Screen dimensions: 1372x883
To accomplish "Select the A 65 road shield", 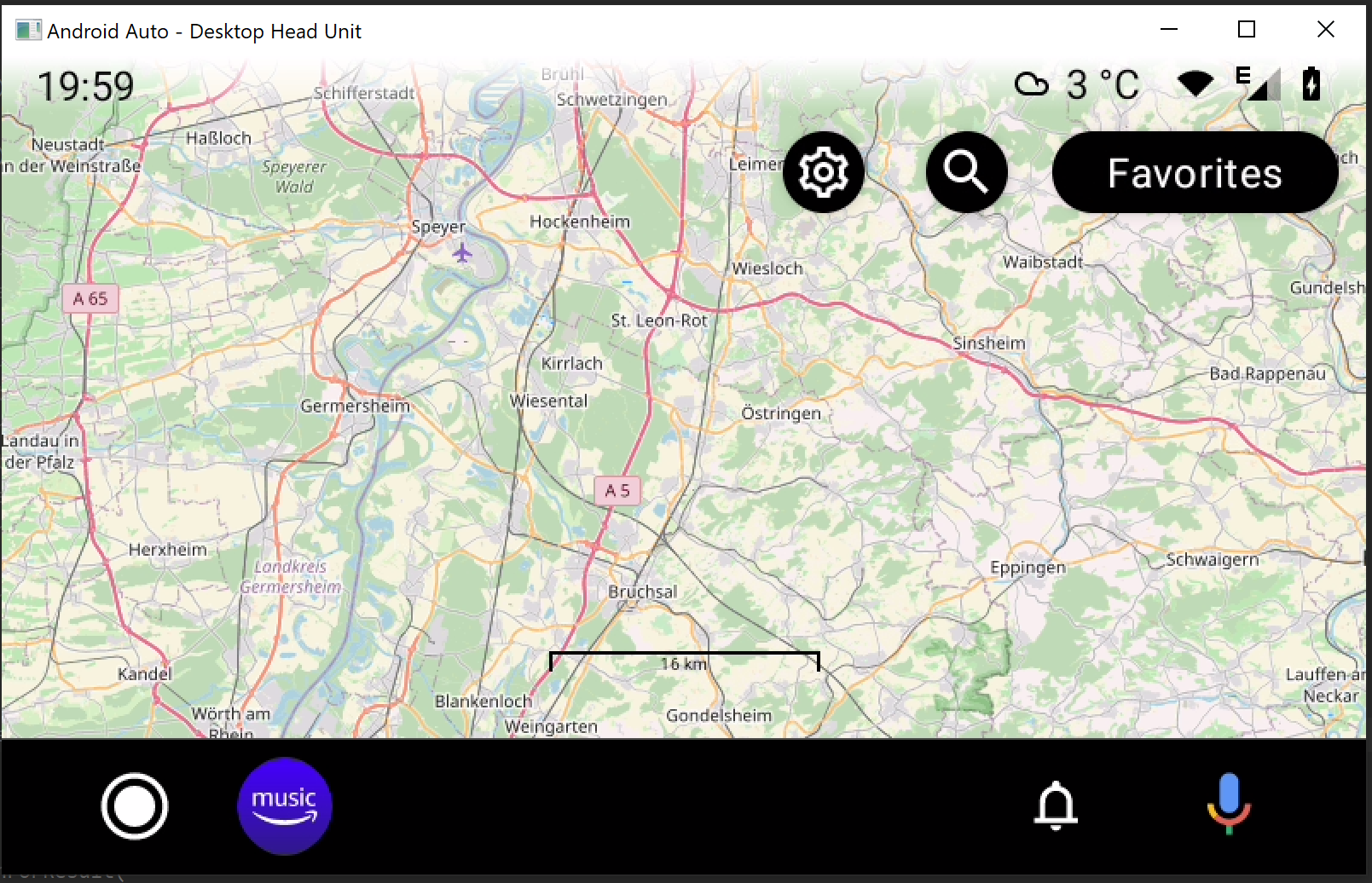I will 90,298.
